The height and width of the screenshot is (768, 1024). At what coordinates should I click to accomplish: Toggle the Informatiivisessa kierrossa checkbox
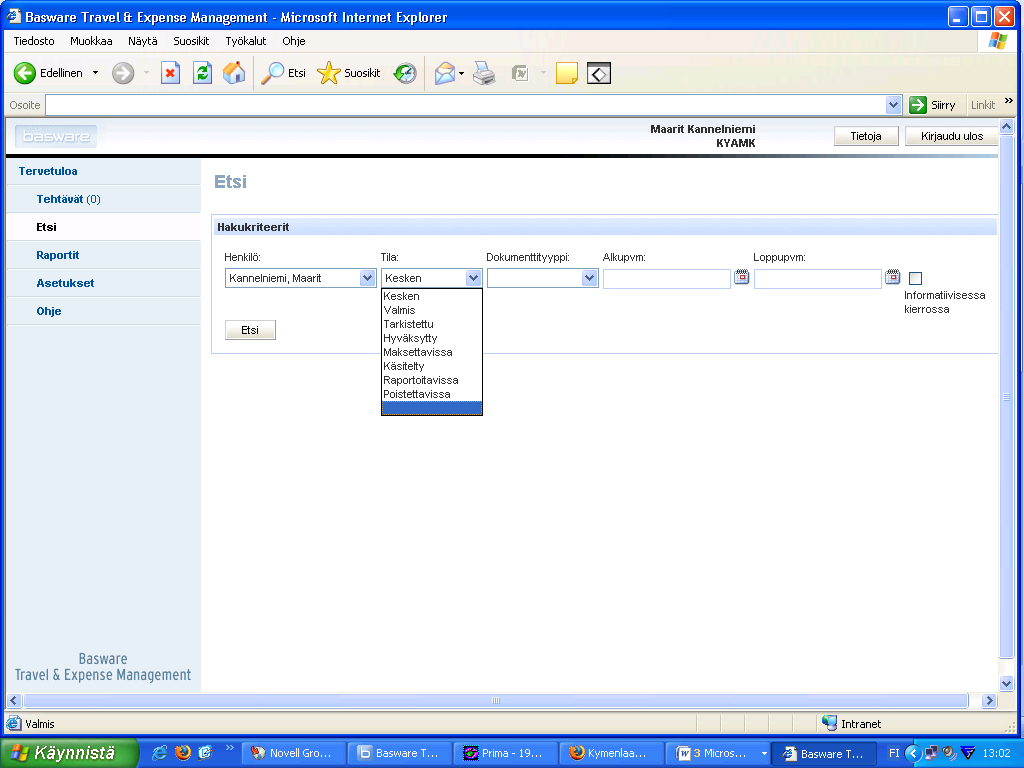coord(916,278)
